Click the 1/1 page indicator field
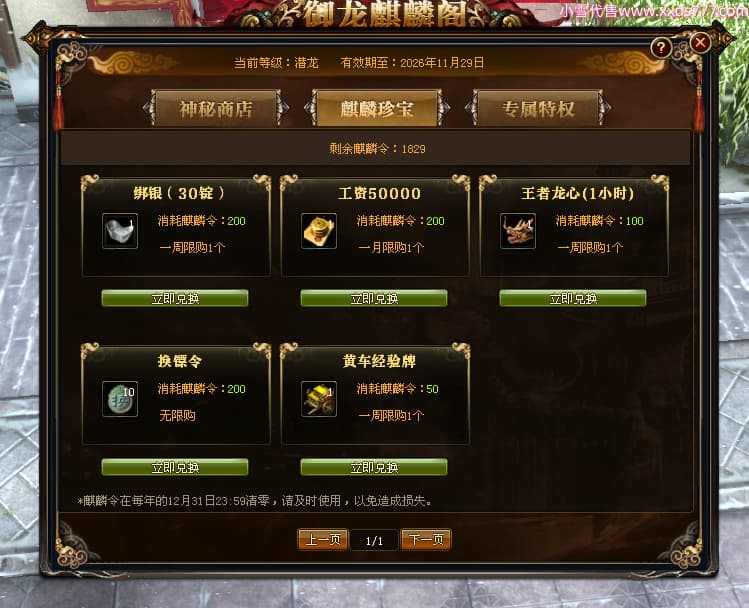The height and width of the screenshot is (608, 749). [x=374, y=540]
